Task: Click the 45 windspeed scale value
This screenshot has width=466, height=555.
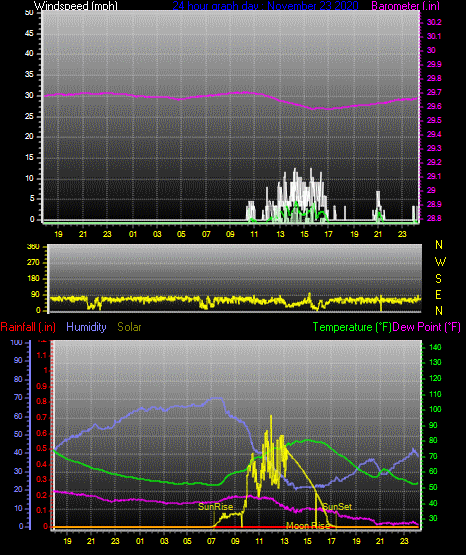Action: 29,34
